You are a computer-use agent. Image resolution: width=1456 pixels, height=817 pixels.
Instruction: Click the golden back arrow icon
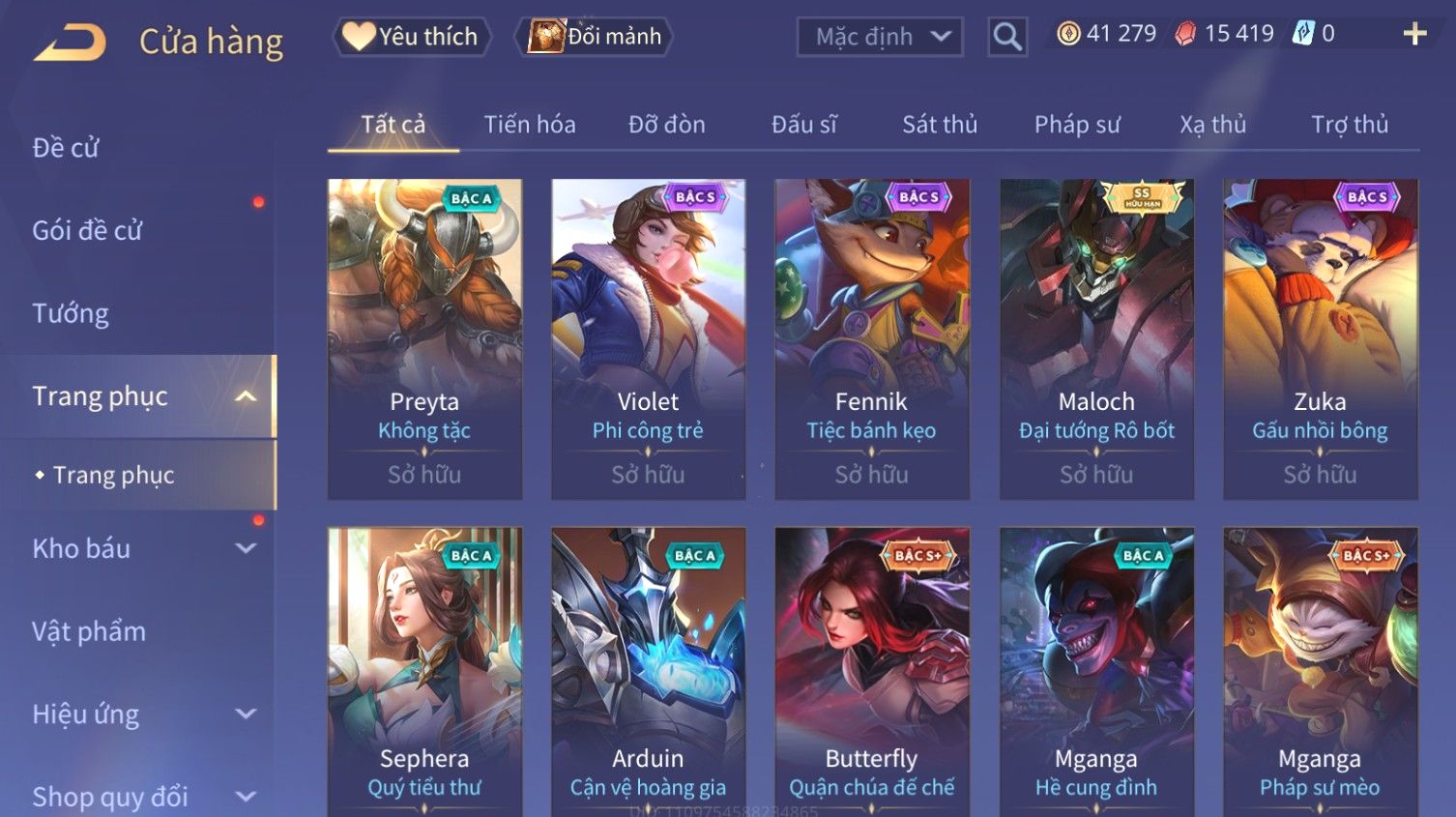point(70,43)
